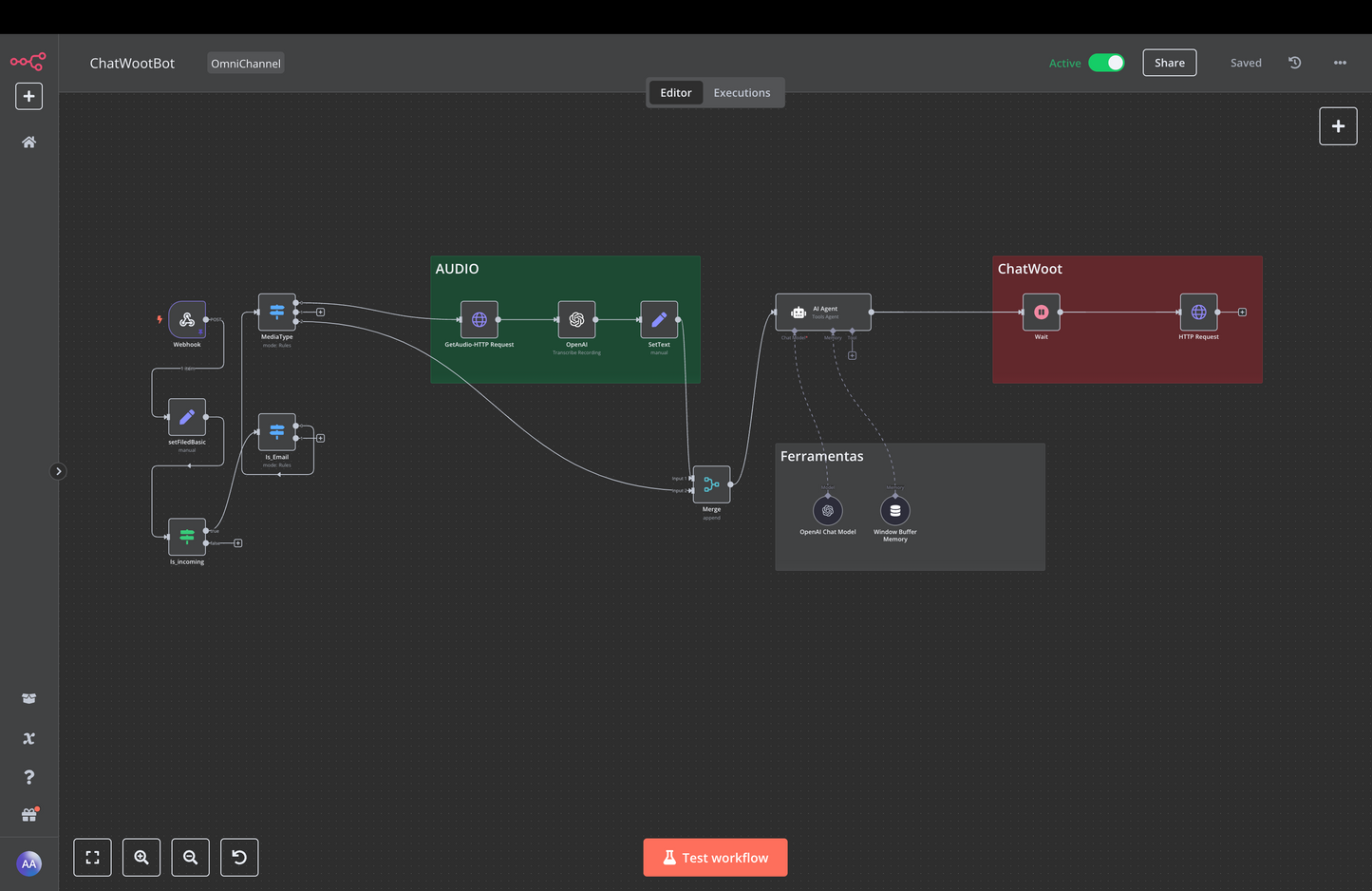Image resolution: width=1372 pixels, height=891 pixels.
Task: Click the Test workflow button
Action: coord(715,858)
